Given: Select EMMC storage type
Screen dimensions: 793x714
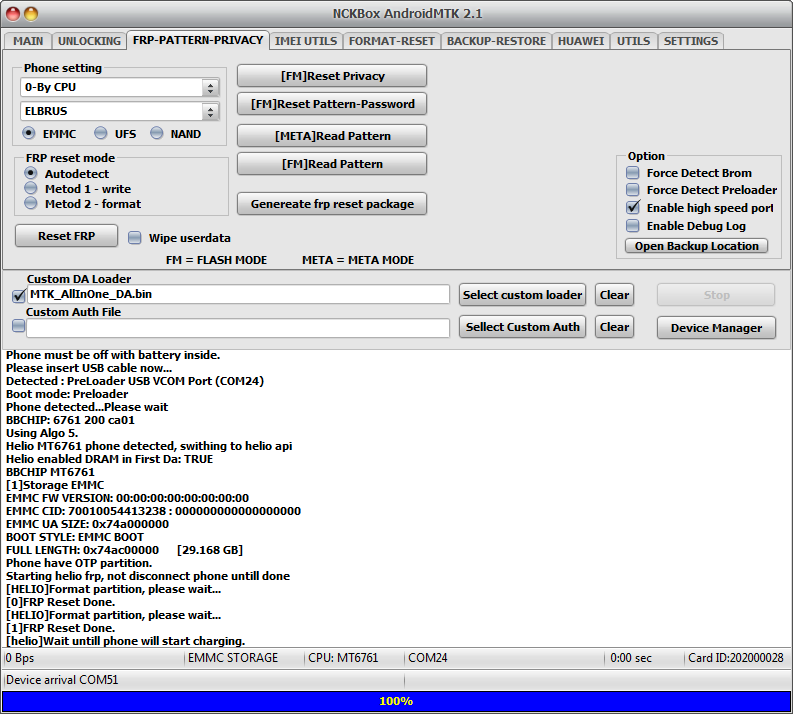Looking at the screenshot, I should pyautogui.click(x=29, y=133).
